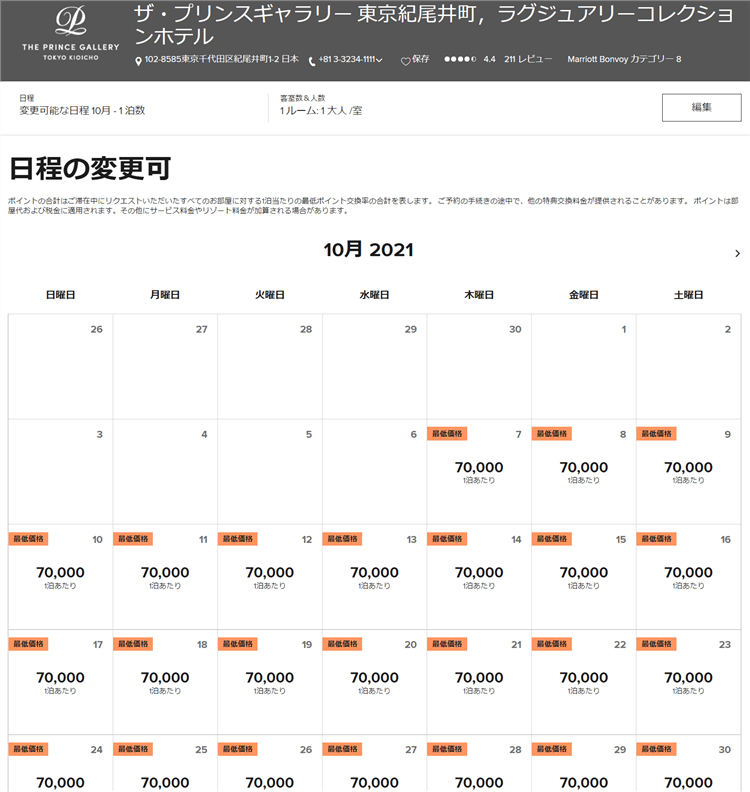The image size is (750, 792).
Task: Select October 9 Saturday date cell
Action: pyautogui.click(x=688, y=471)
